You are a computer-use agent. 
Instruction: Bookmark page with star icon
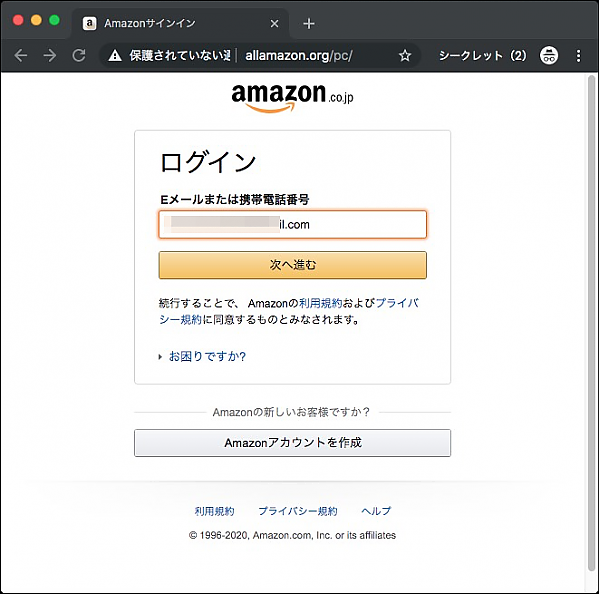pos(405,56)
